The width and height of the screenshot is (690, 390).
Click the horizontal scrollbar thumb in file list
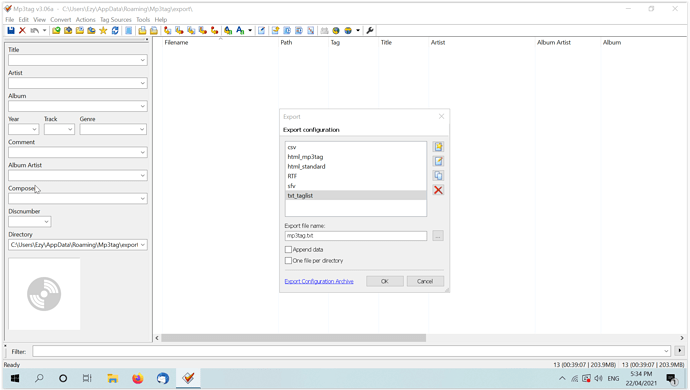click(294, 338)
